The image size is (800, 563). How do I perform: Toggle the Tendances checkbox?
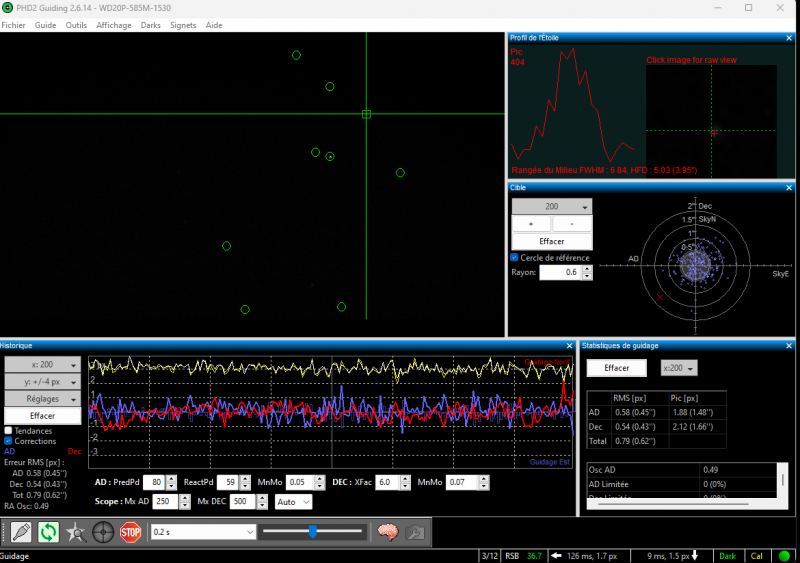pos(8,431)
